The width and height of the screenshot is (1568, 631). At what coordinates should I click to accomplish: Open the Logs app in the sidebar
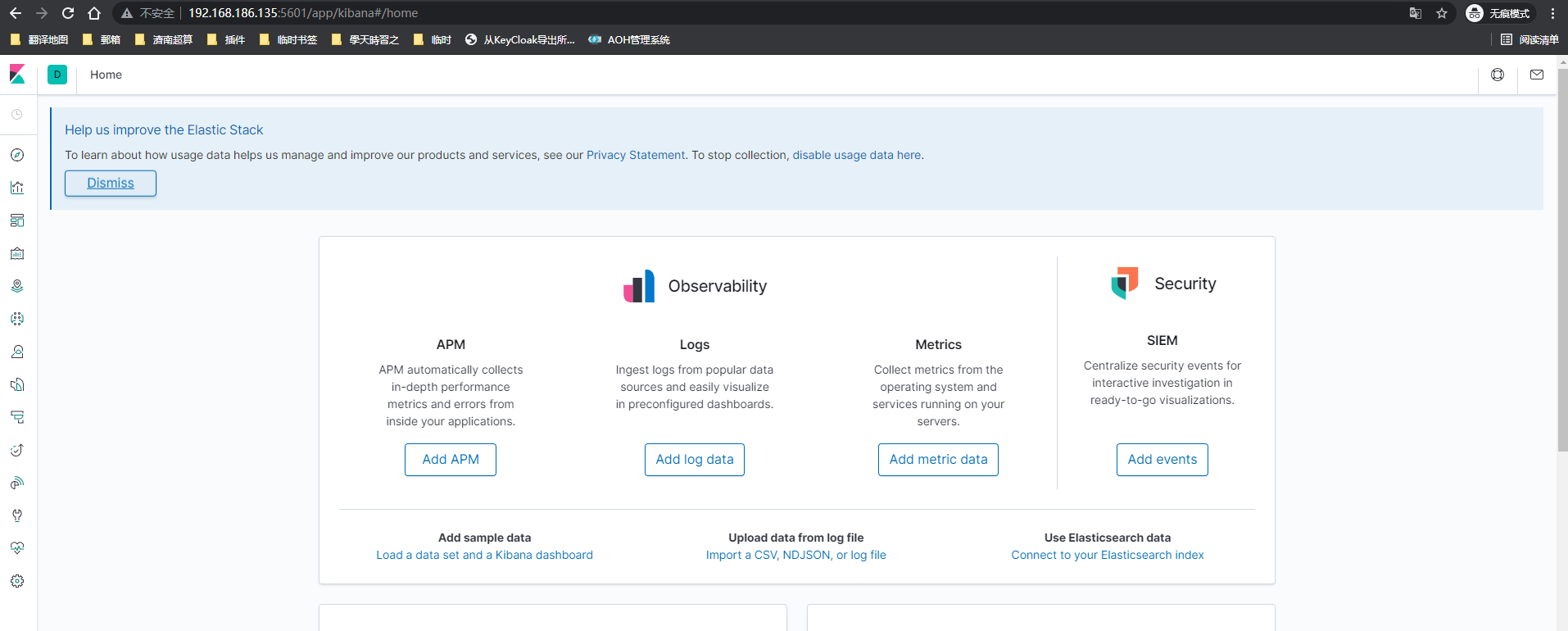click(17, 384)
